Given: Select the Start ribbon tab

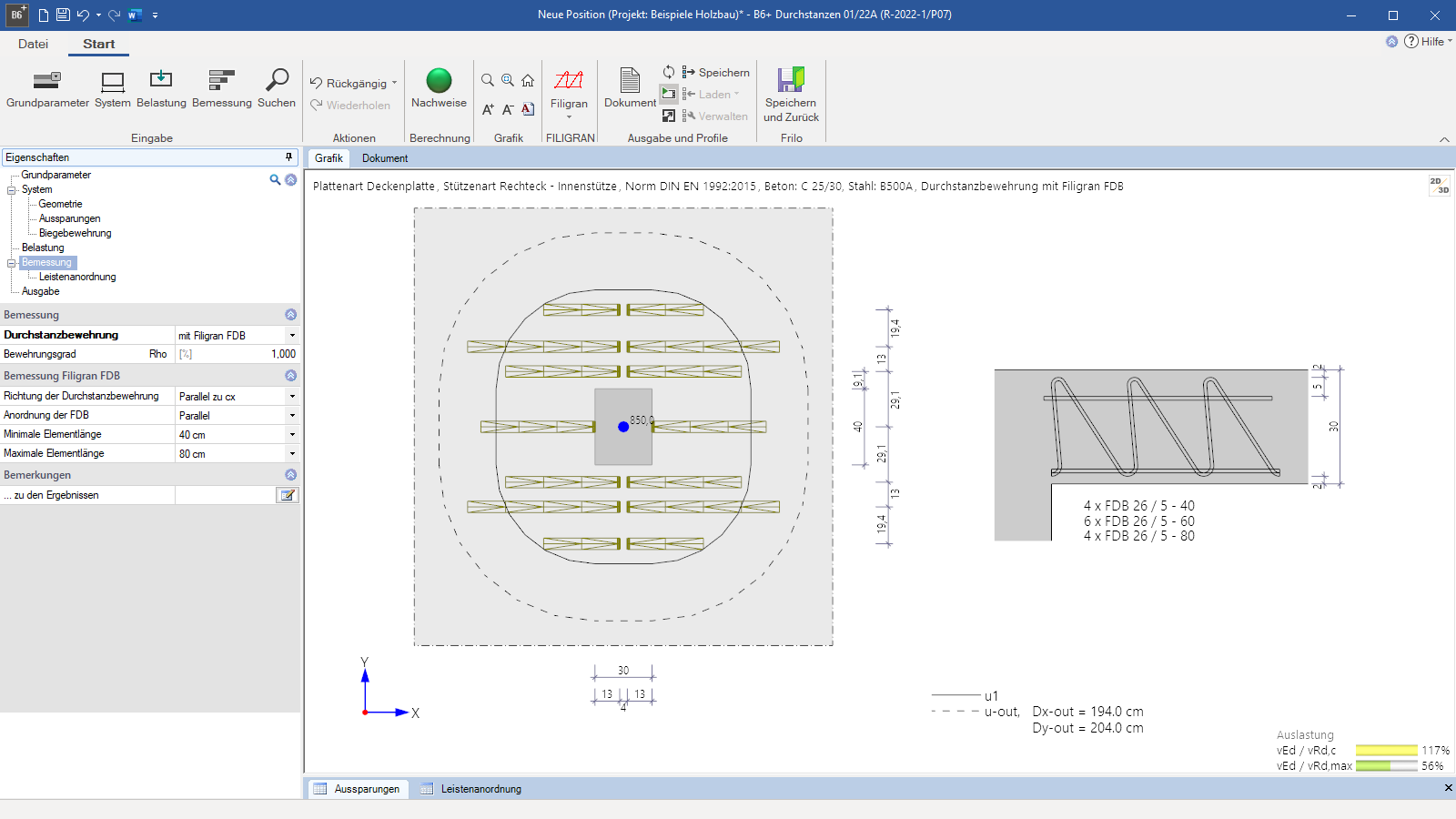Looking at the screenshot, I should (x=98, y=44).
